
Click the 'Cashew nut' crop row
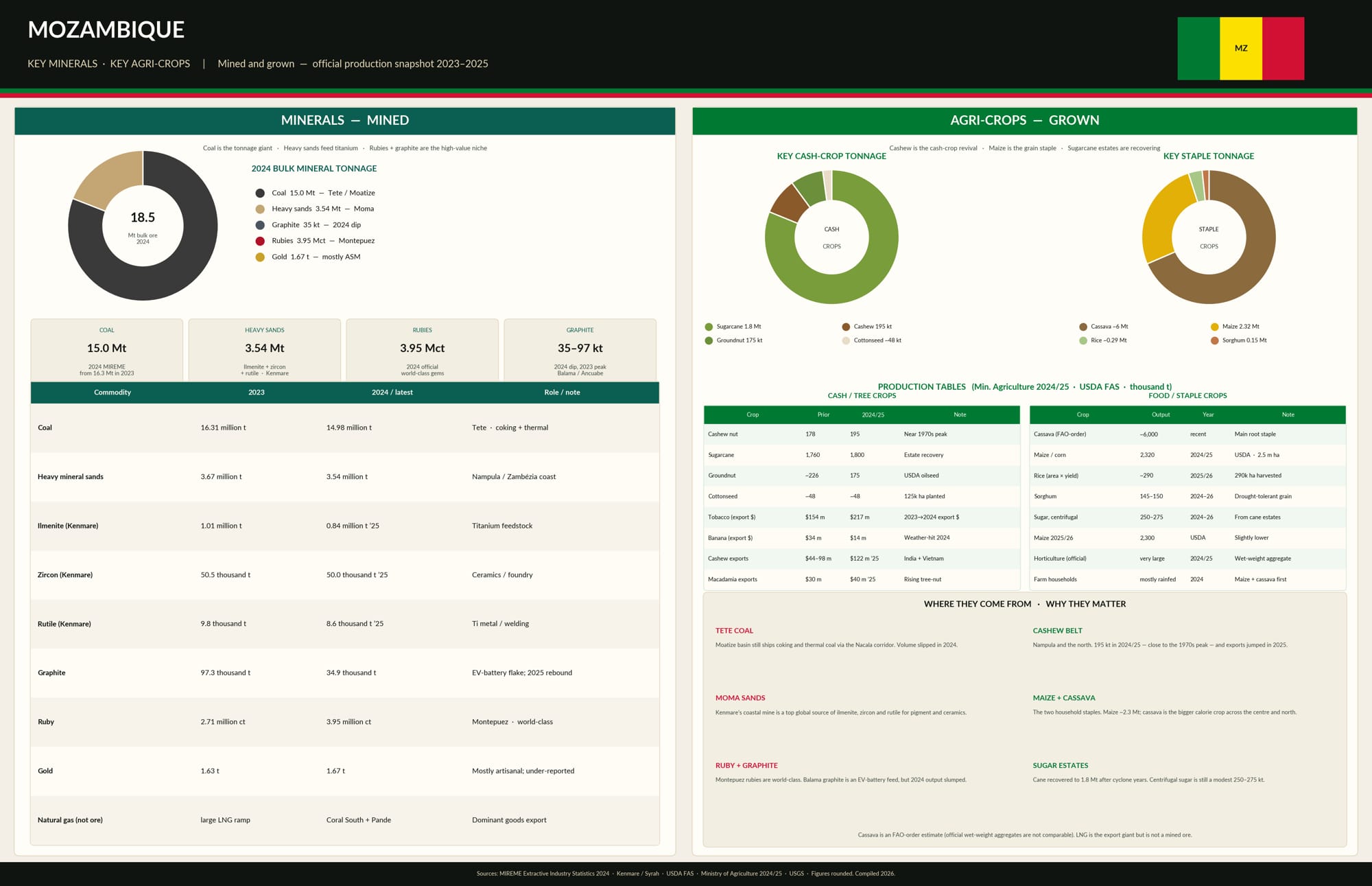(862, 434)
